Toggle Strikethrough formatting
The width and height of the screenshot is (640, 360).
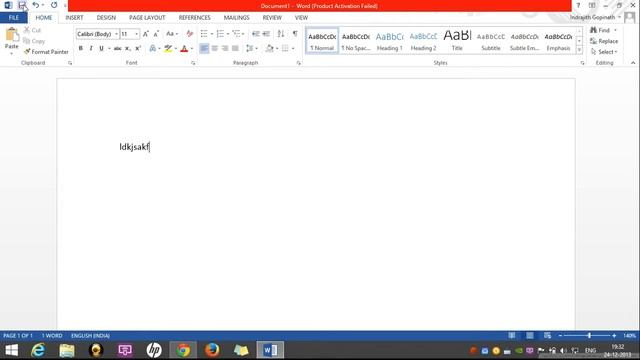pos(118,48)
